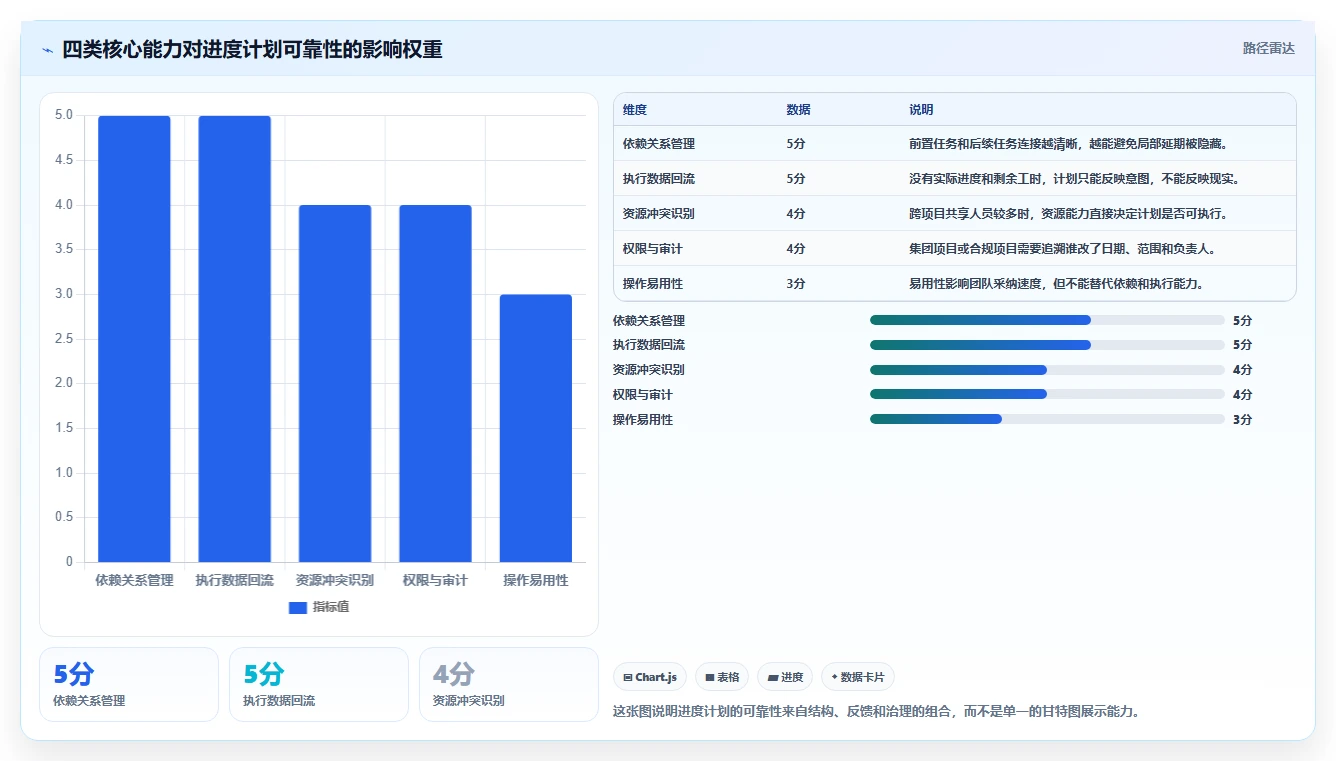Click the 权限与审计 label on the chart axis
This screenshot has width=1336, height=761.
click(435, 580)
